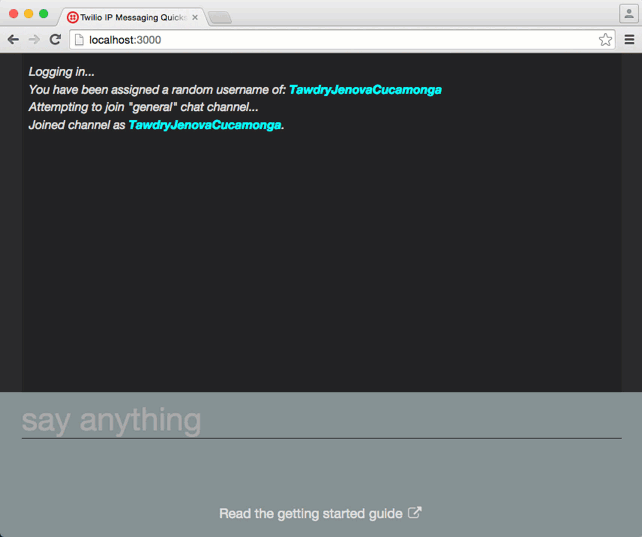The image size is (642, 537).
Task: Open the Chrome user profile button
Action: (x=629, y=14)
